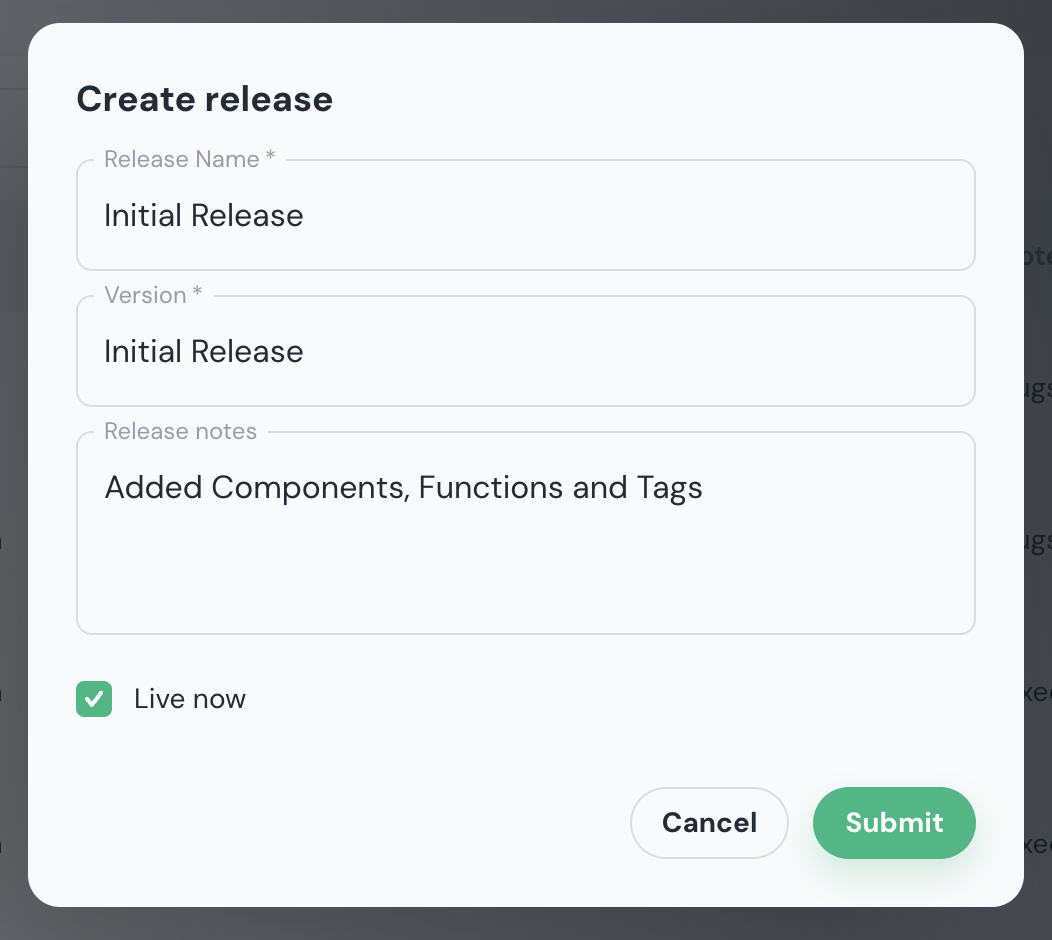Click inside the Release Name field
Image resolution: width=1052 pixels, height=940 pixels.
tap(526, 215)
